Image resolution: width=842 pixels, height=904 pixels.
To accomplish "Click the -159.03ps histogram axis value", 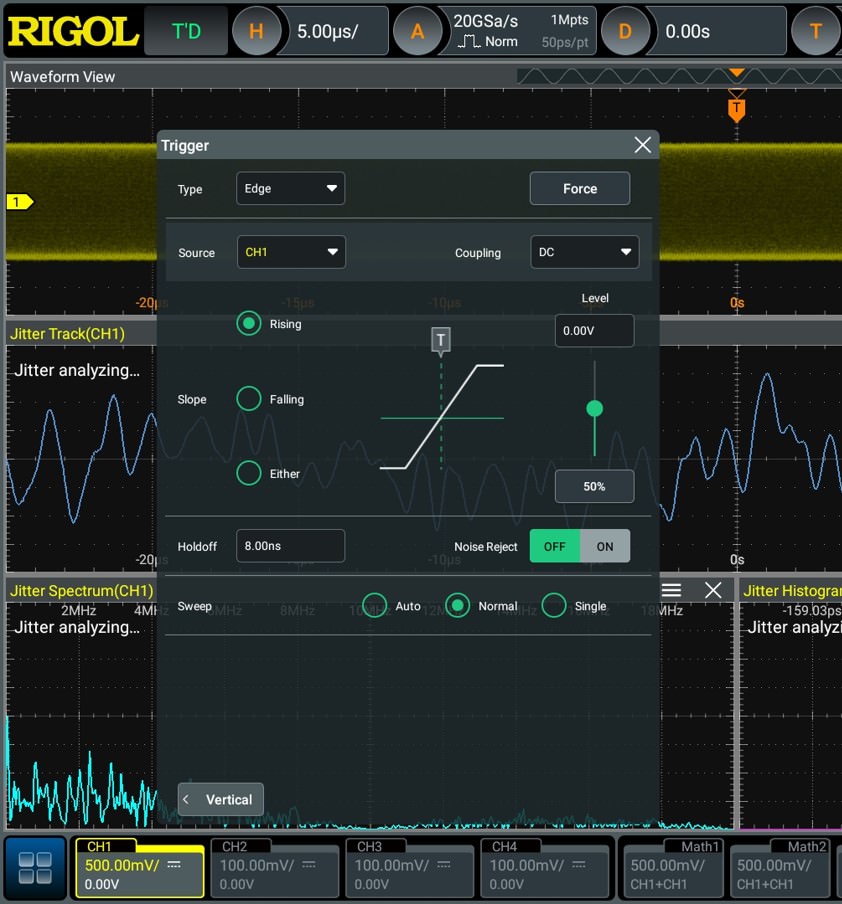I will click(811, 610).
